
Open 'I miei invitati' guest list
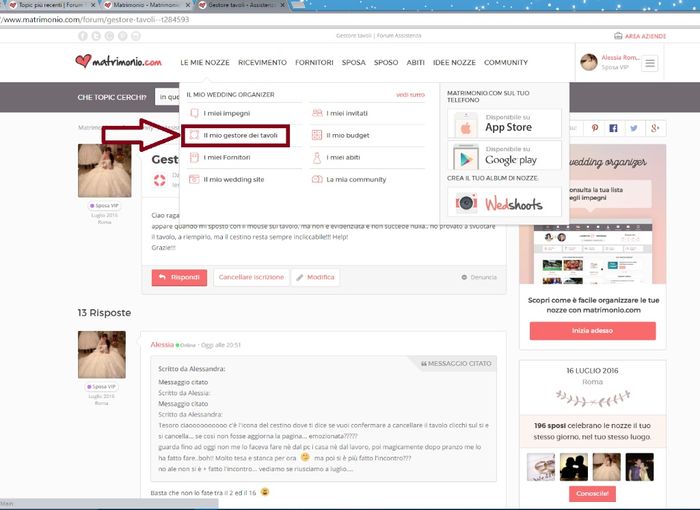click(347, 113)
